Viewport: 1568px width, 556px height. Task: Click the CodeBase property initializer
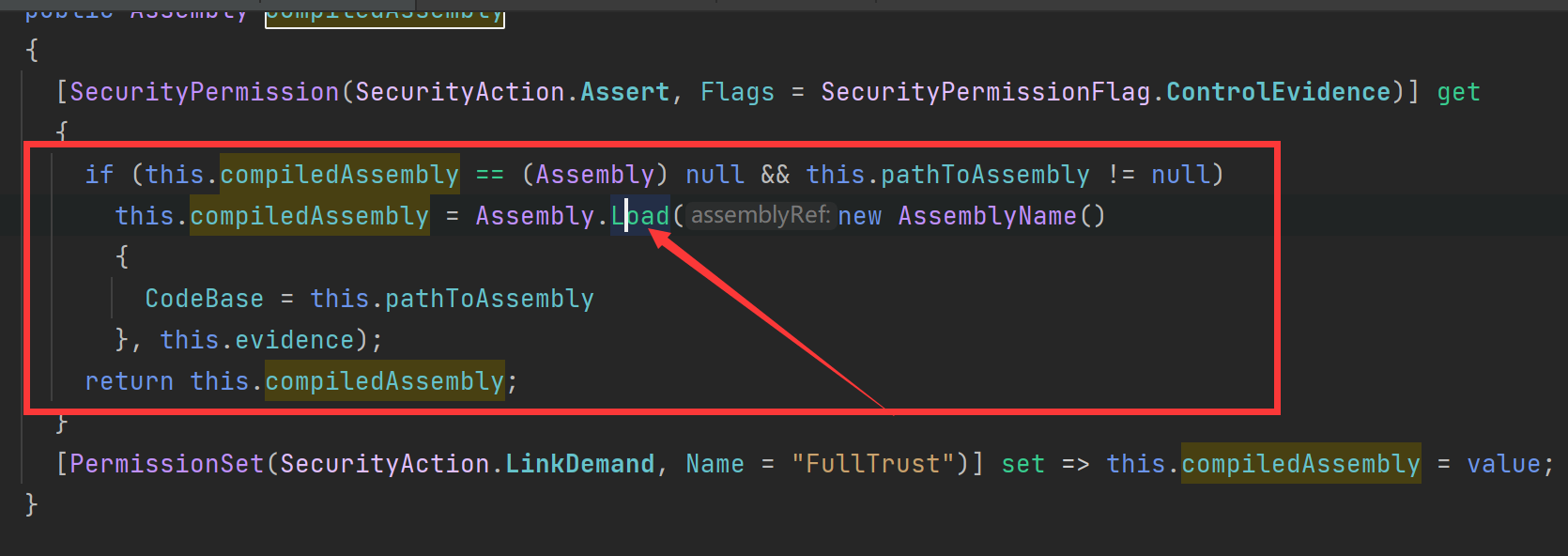[x=205, y=299]
